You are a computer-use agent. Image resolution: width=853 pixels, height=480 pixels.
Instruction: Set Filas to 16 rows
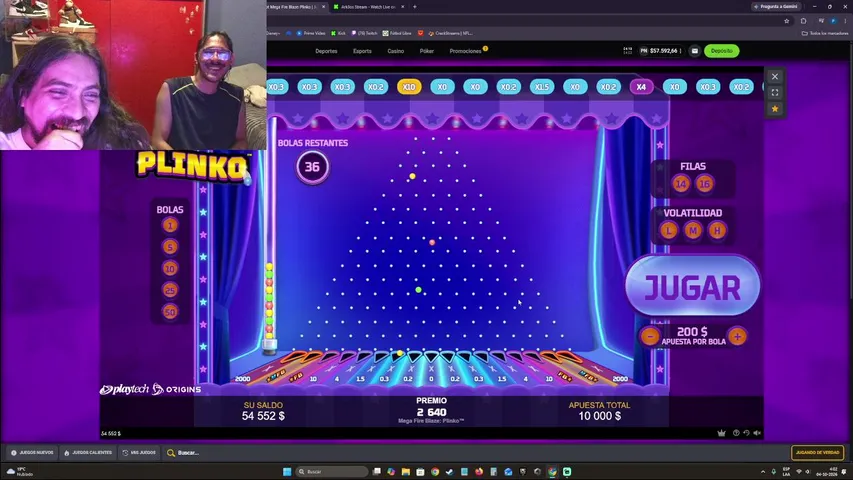[704, 184]
